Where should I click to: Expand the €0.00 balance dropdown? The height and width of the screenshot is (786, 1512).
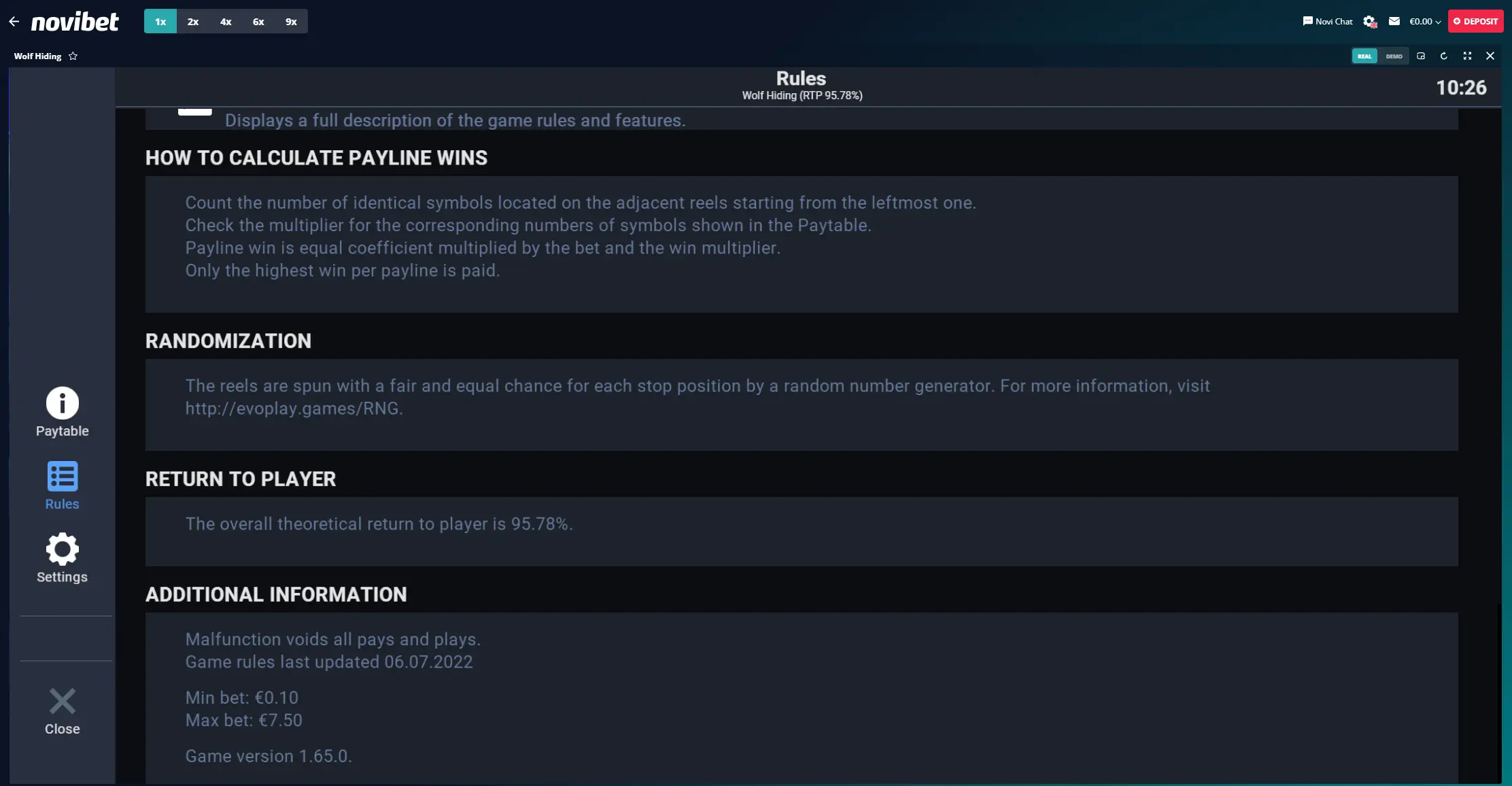1425,22
